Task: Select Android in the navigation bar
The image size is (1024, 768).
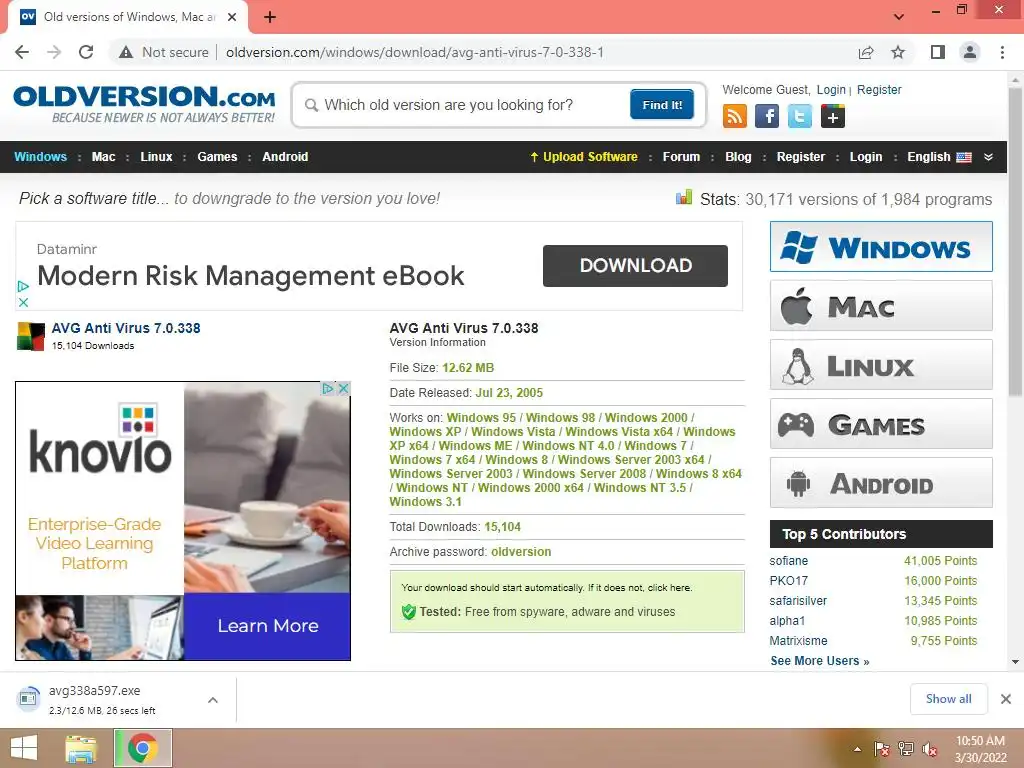Action: pos(285,157)
